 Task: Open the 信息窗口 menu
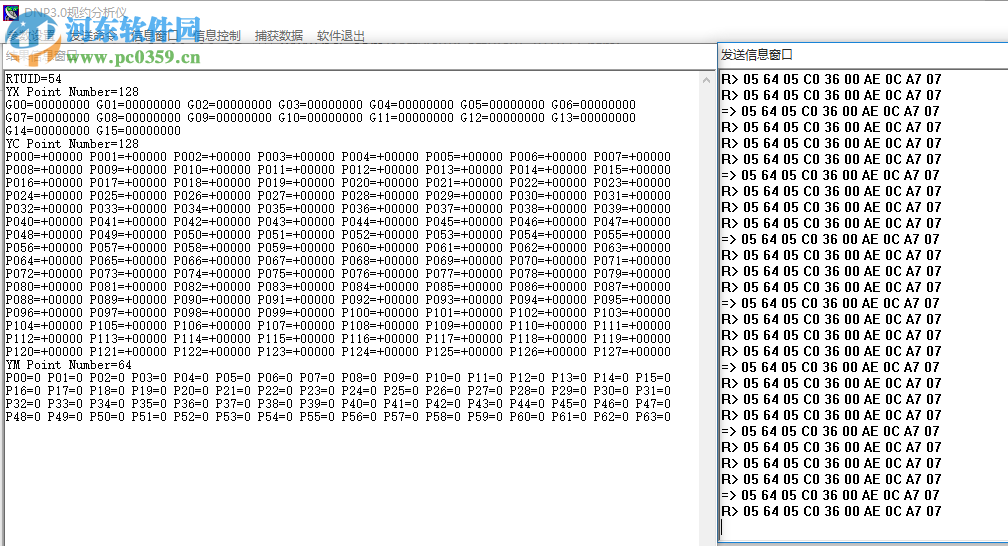point(155,36)
